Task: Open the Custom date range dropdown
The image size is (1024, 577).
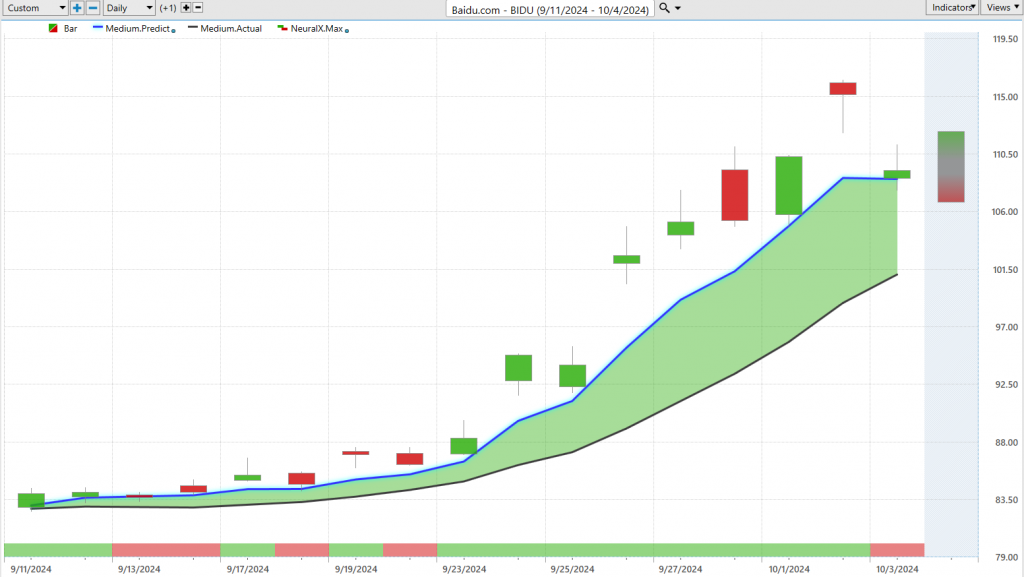Action: (35, 8)
